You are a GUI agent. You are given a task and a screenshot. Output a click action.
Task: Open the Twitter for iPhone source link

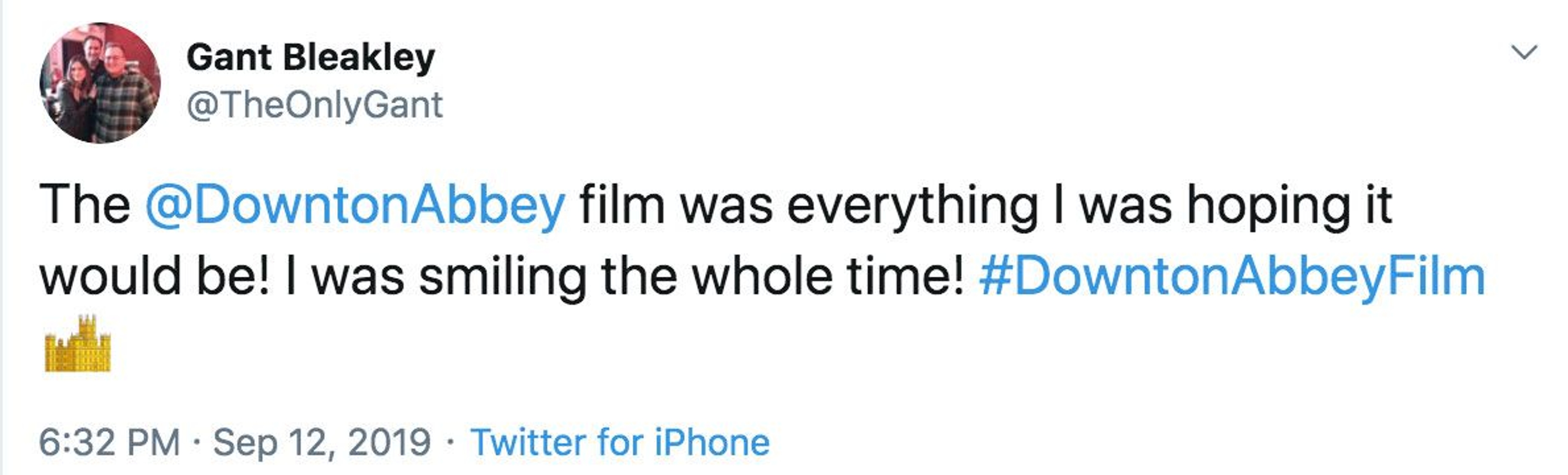(620, 442)
